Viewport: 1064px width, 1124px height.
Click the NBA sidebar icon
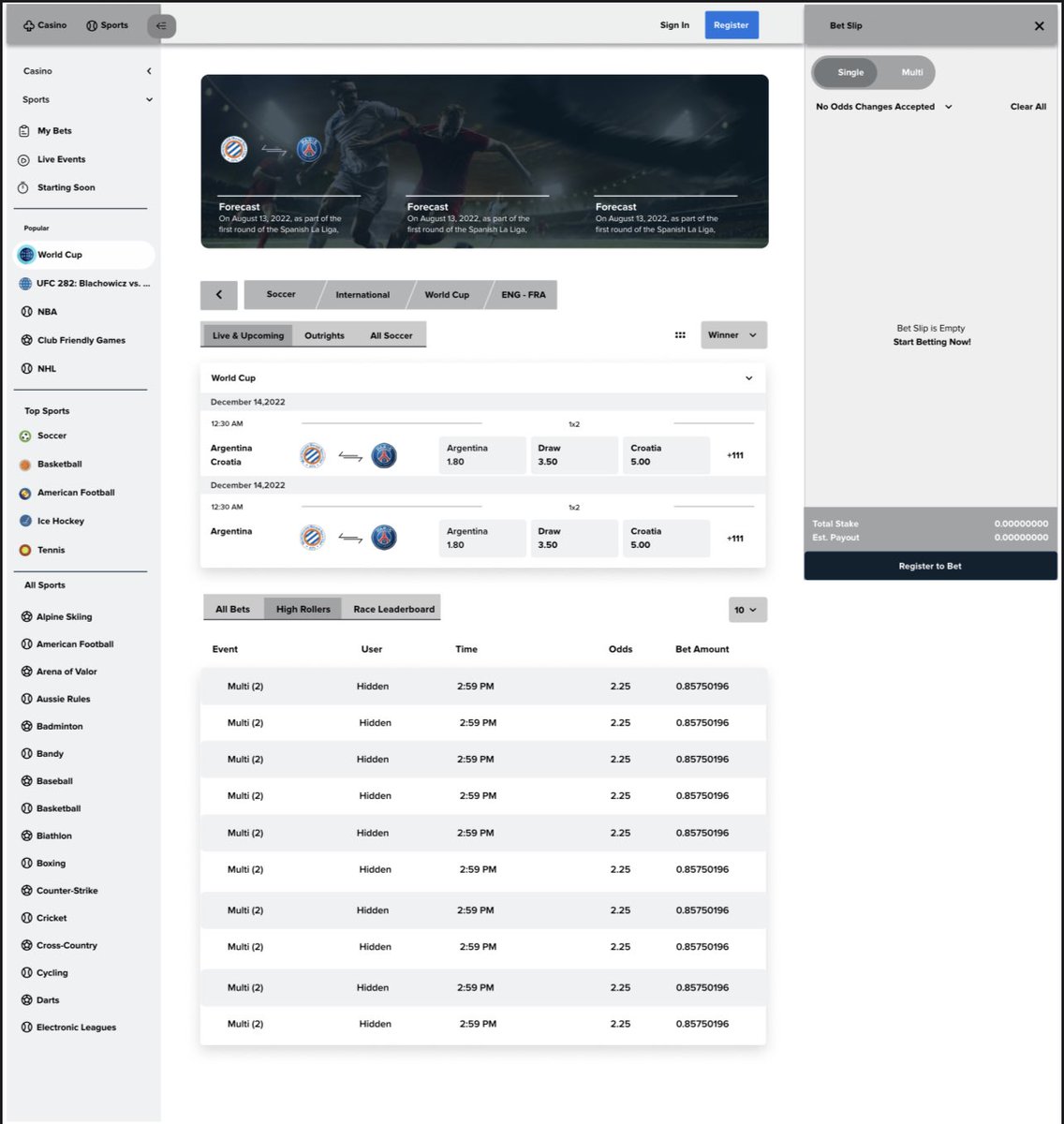coord(26,312)
